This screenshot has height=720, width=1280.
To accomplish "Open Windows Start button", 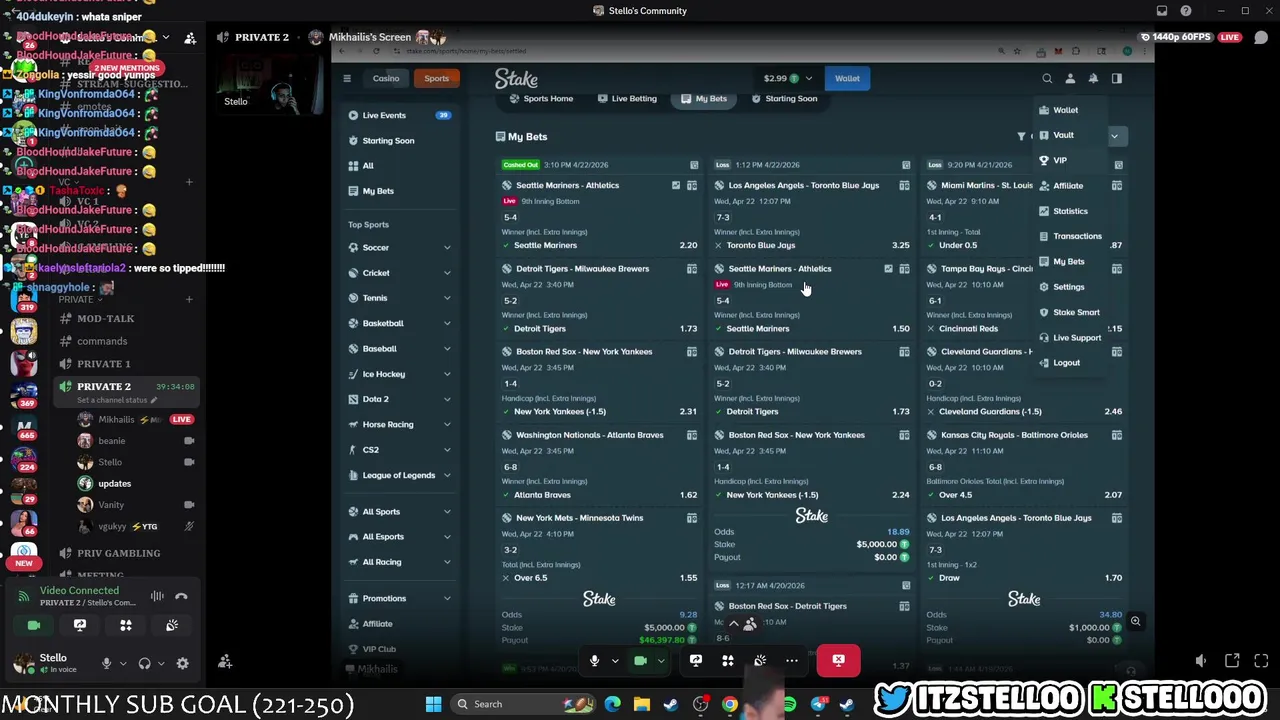I will 433,704.
